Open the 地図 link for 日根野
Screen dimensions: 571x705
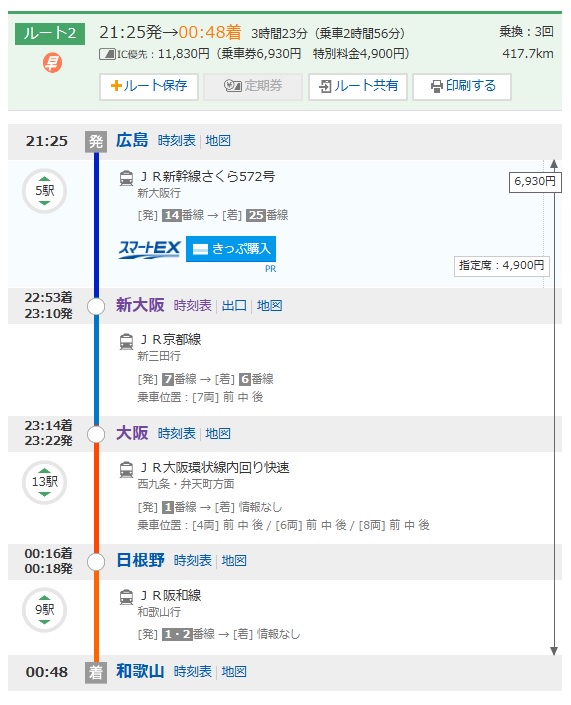234,561
